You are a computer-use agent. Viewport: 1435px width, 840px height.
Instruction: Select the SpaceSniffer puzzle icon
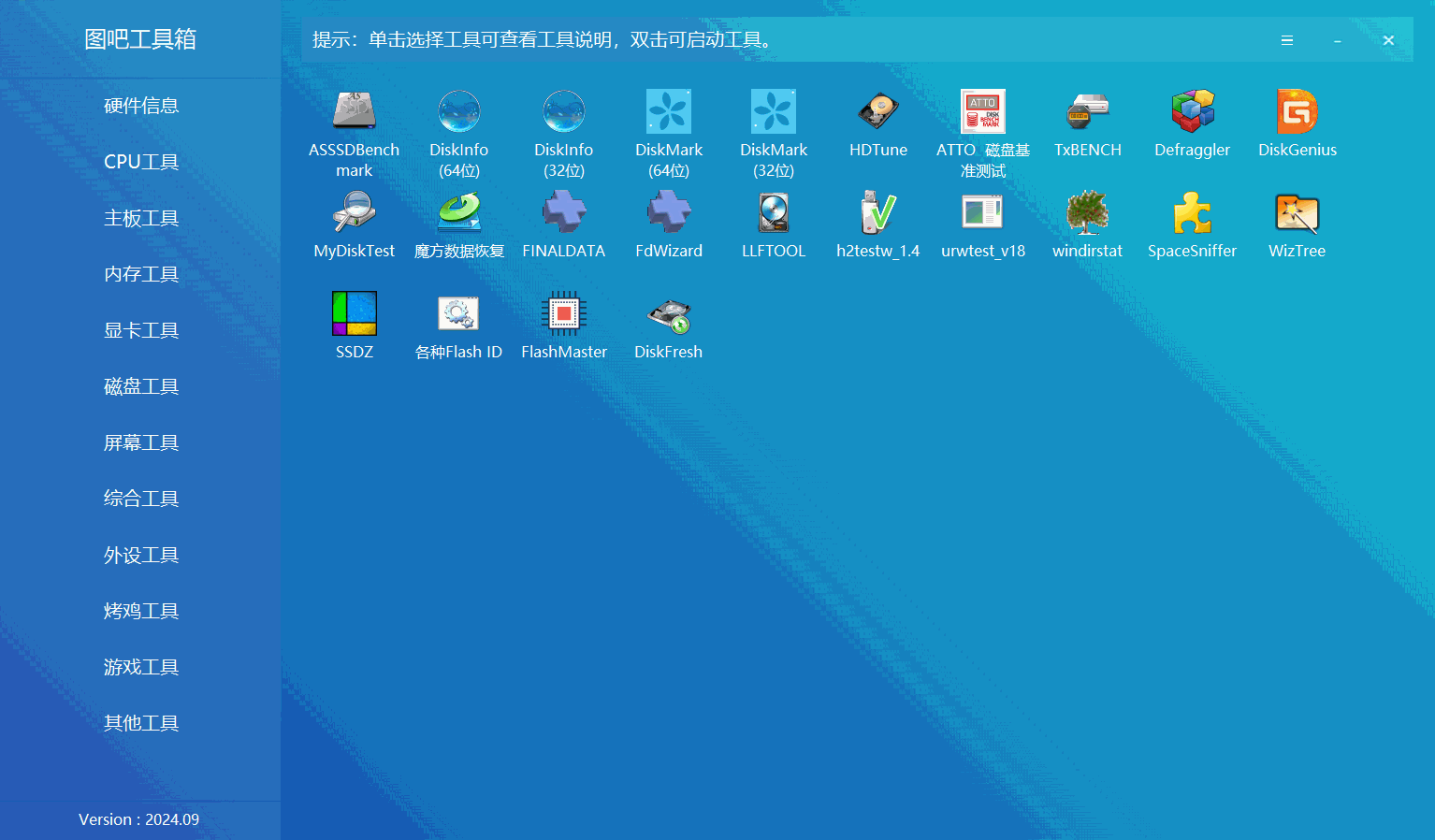coord(1193,212)
